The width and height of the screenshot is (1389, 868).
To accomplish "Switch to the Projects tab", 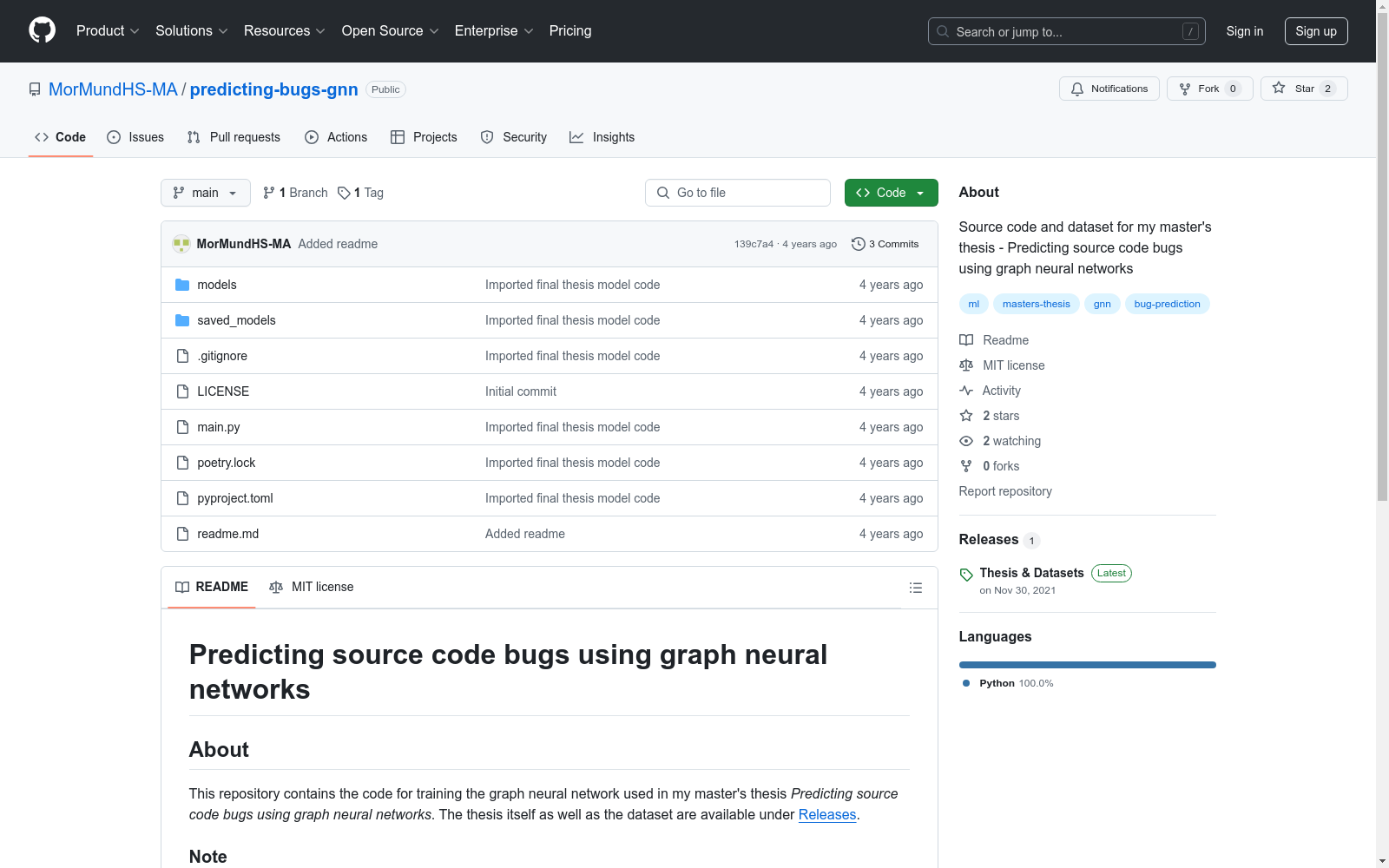I will click(x=424, y=137).
